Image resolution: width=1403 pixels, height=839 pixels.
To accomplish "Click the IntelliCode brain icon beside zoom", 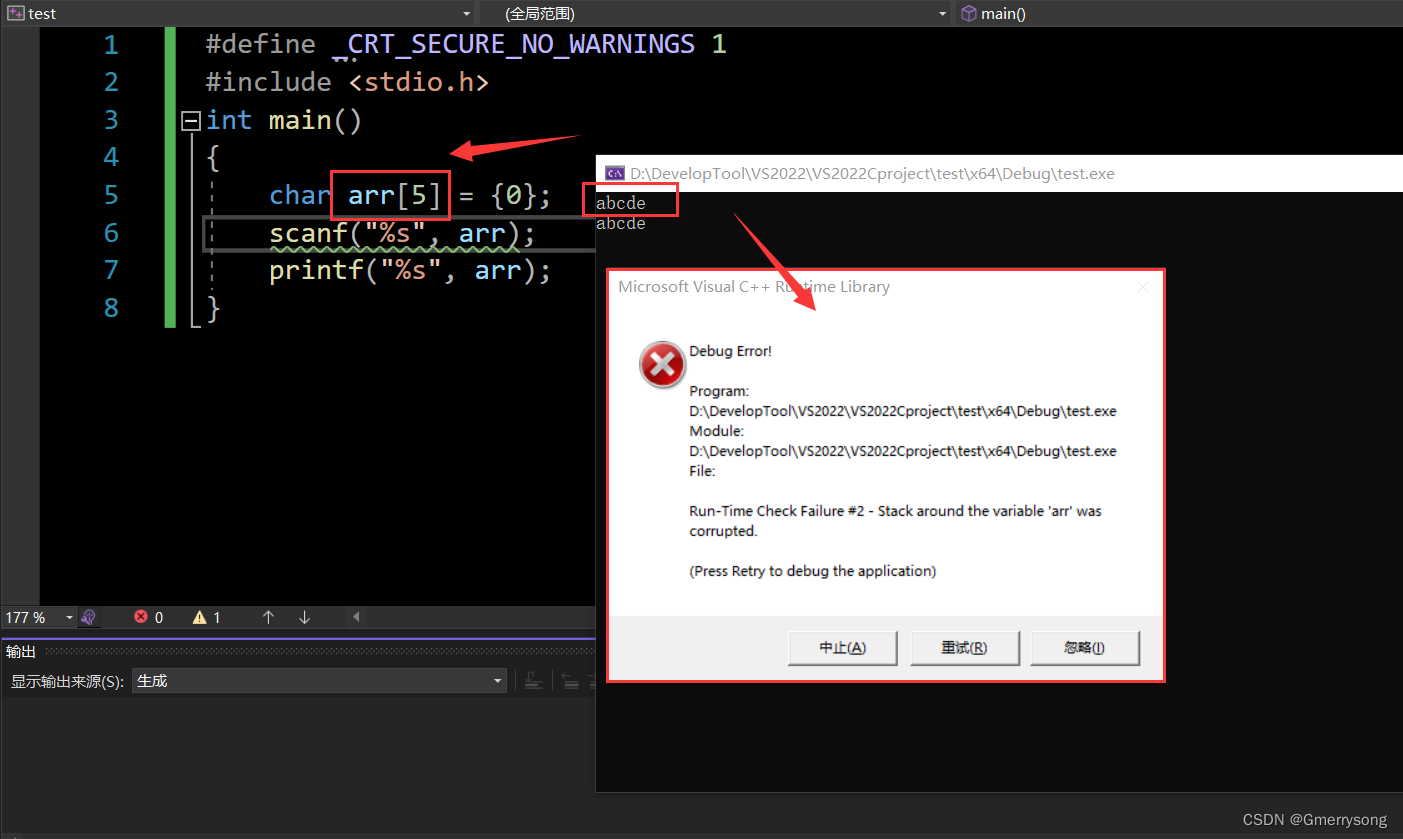I will point(88,617).
